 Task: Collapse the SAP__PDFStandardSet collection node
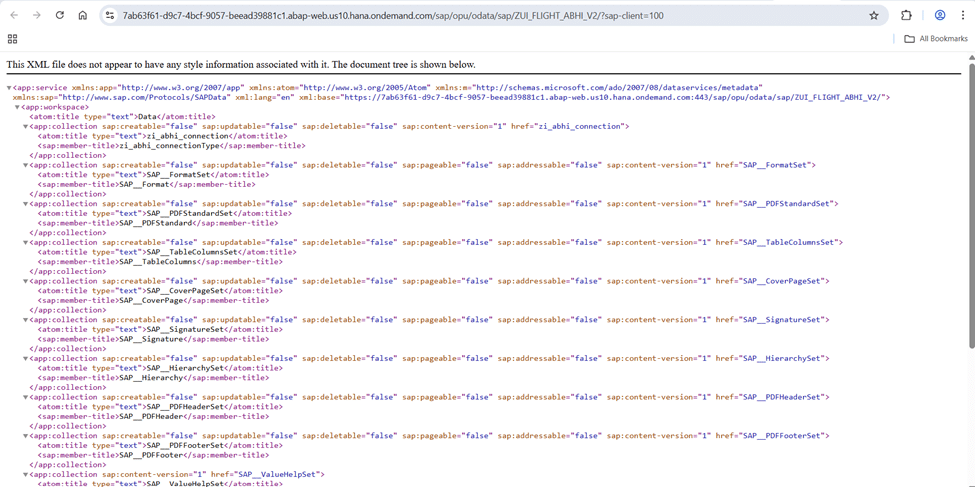click(x=26, y=204)
